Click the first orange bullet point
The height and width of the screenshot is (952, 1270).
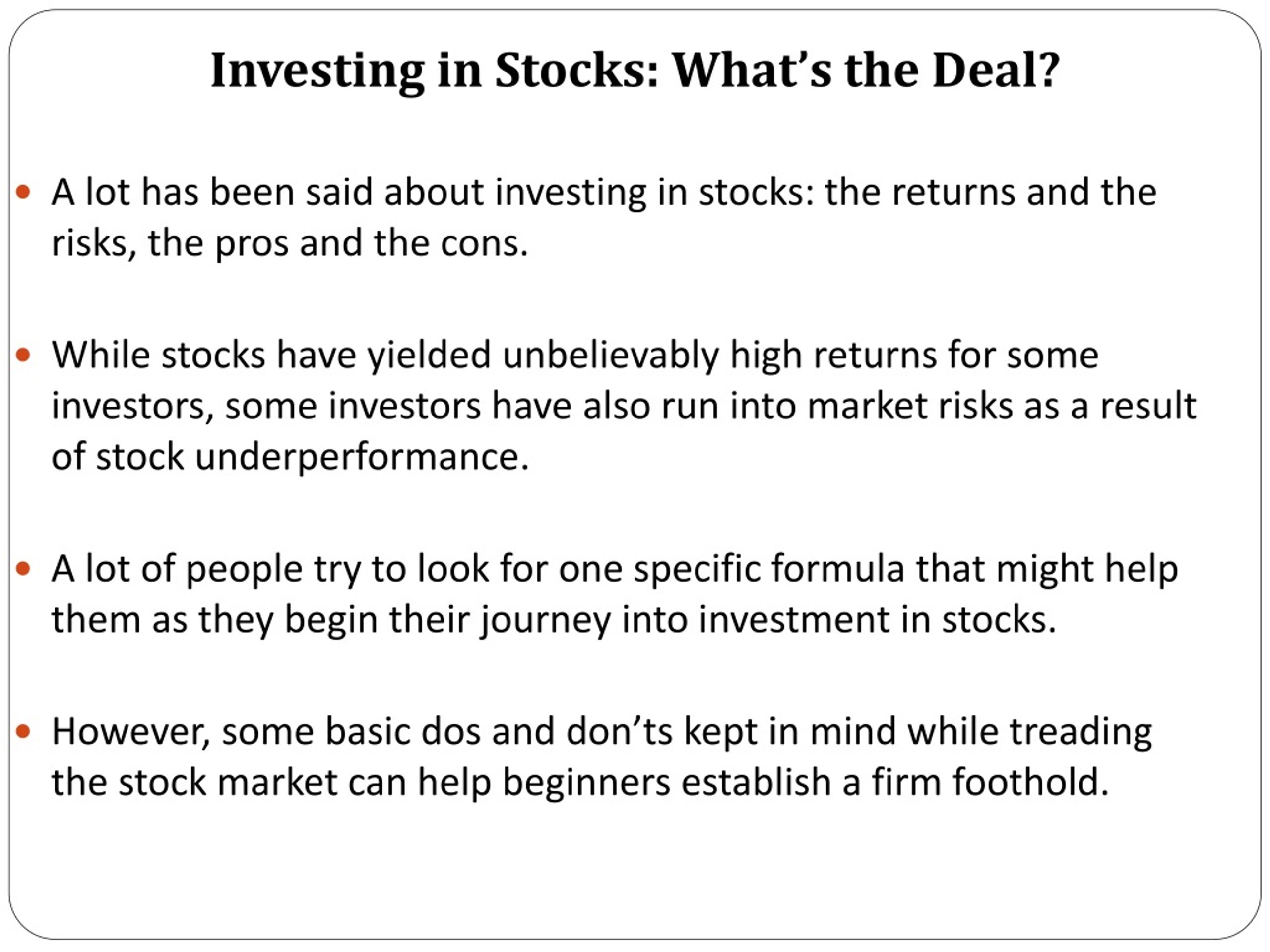point(23,192)
